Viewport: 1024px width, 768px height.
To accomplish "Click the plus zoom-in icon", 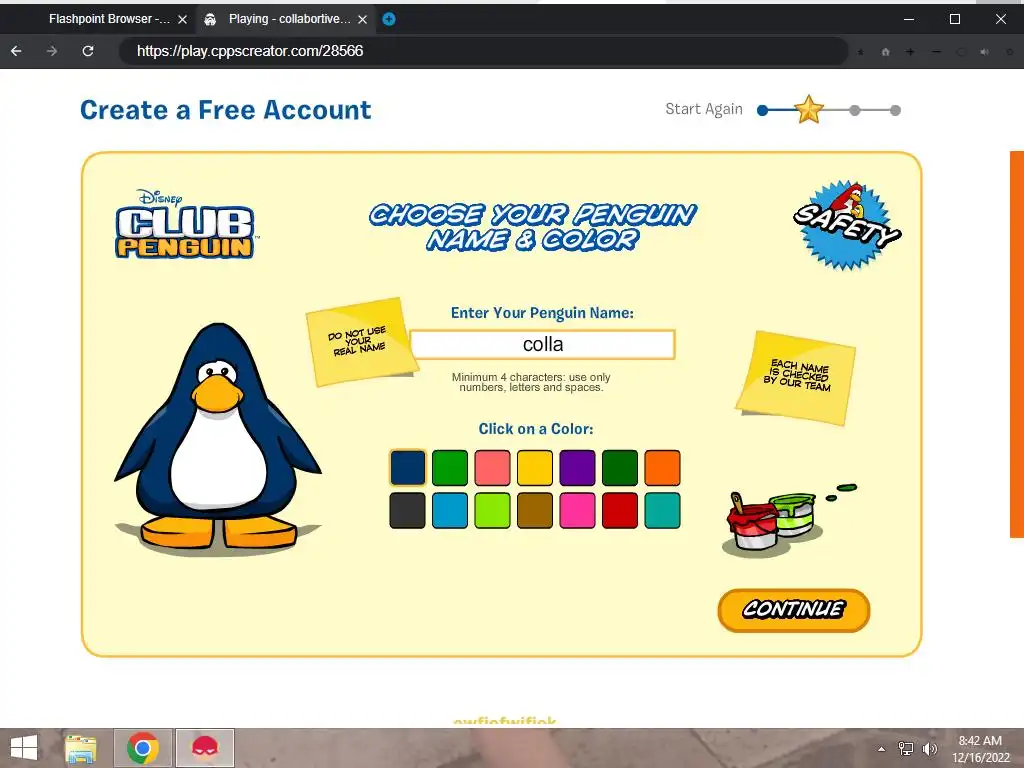I will 910,52.
